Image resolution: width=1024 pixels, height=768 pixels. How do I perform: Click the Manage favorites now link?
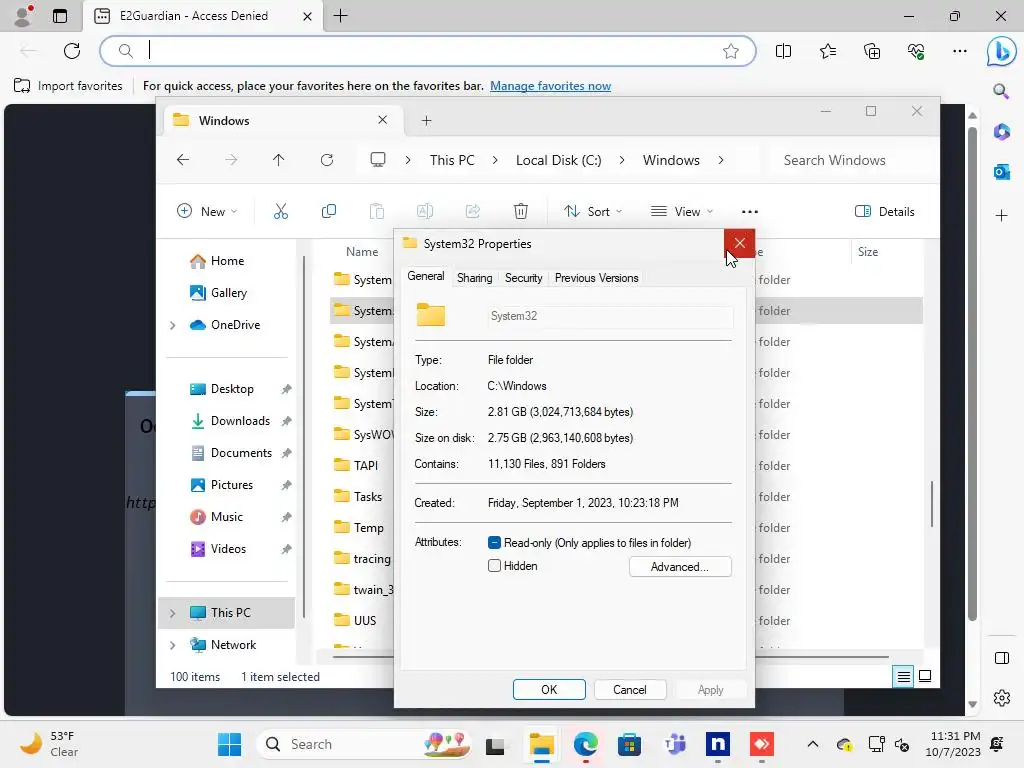[x=551, y=86]
